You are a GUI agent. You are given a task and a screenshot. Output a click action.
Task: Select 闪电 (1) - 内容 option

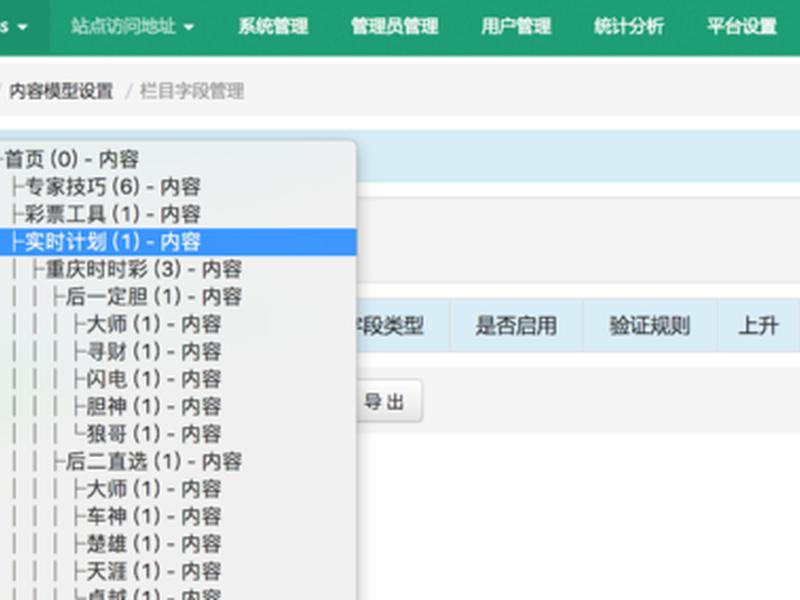point(178,379)
